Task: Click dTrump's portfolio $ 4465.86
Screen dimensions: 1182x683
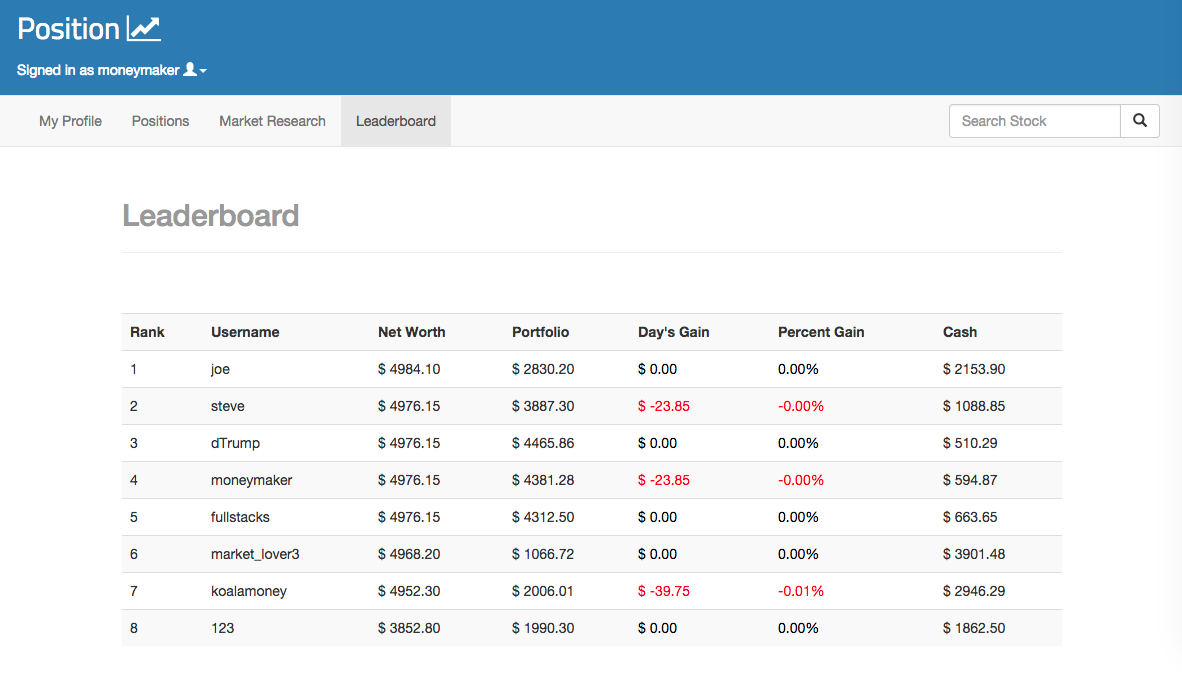Action: pyautogui.click(x=543, y=443)
